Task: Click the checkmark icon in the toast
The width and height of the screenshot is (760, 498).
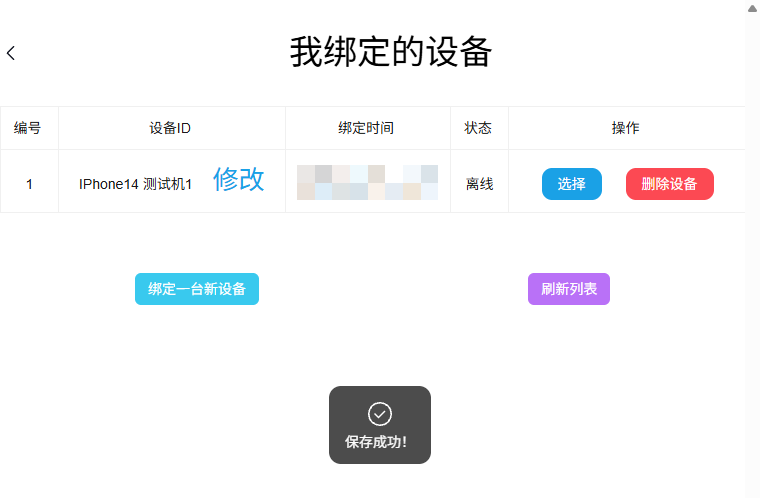Action: click(380, 414)
